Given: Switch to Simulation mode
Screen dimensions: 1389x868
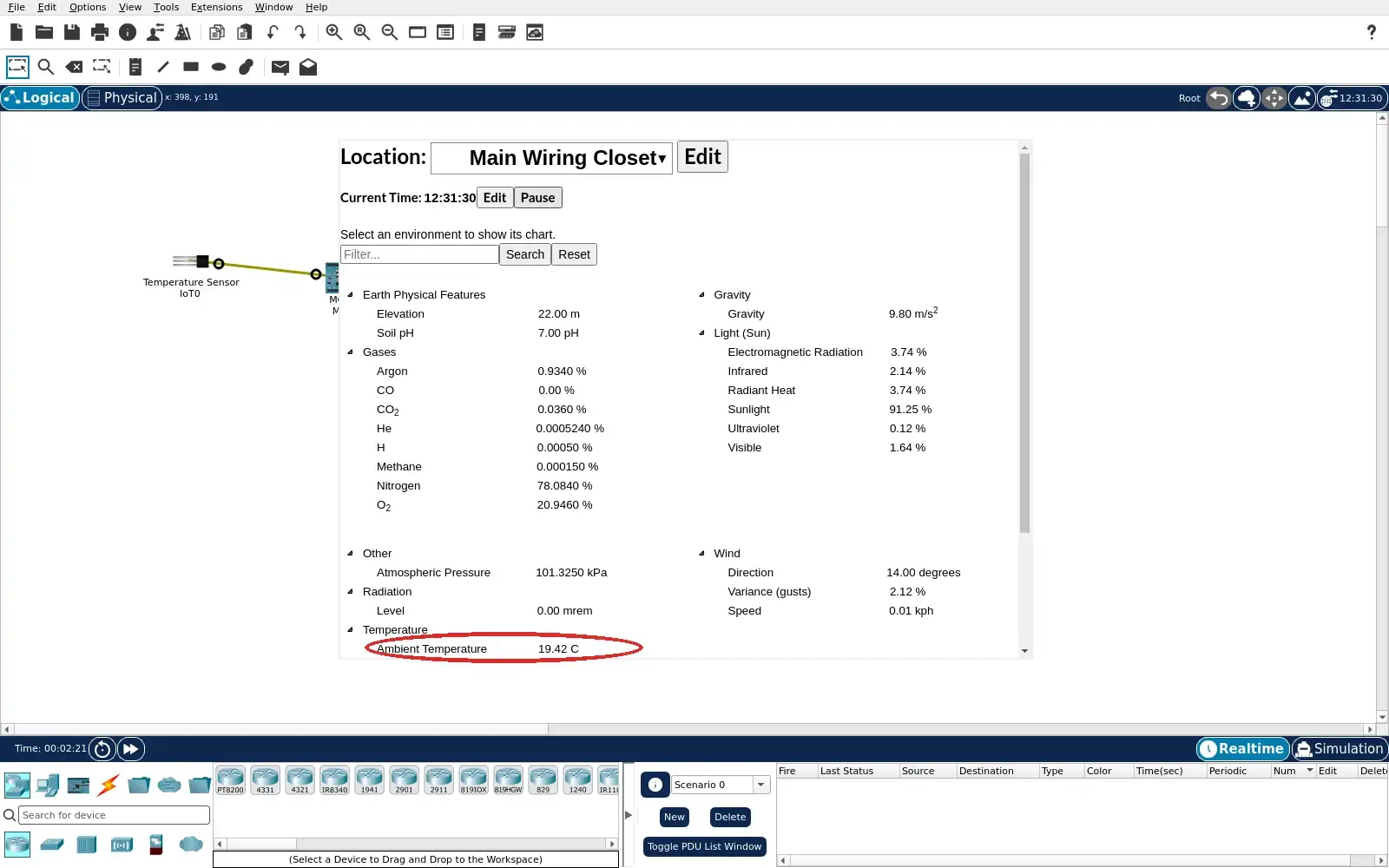Looking at the screenshot, I should coord(1340,749).
